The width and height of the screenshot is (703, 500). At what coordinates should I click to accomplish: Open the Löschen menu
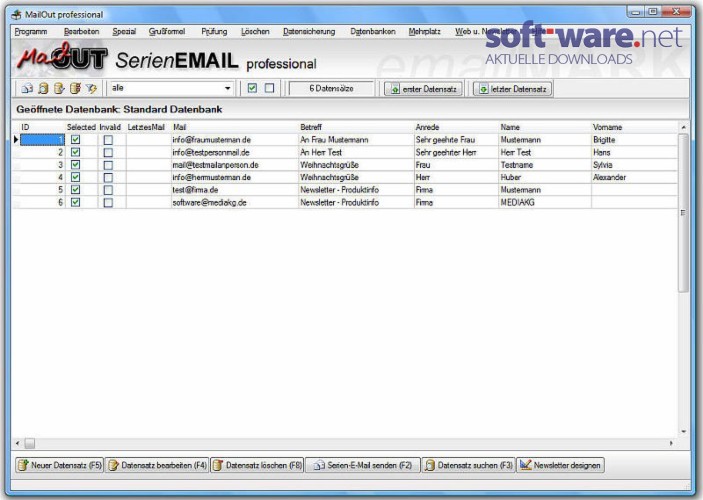pyautogui.click(x=255, y=31)
